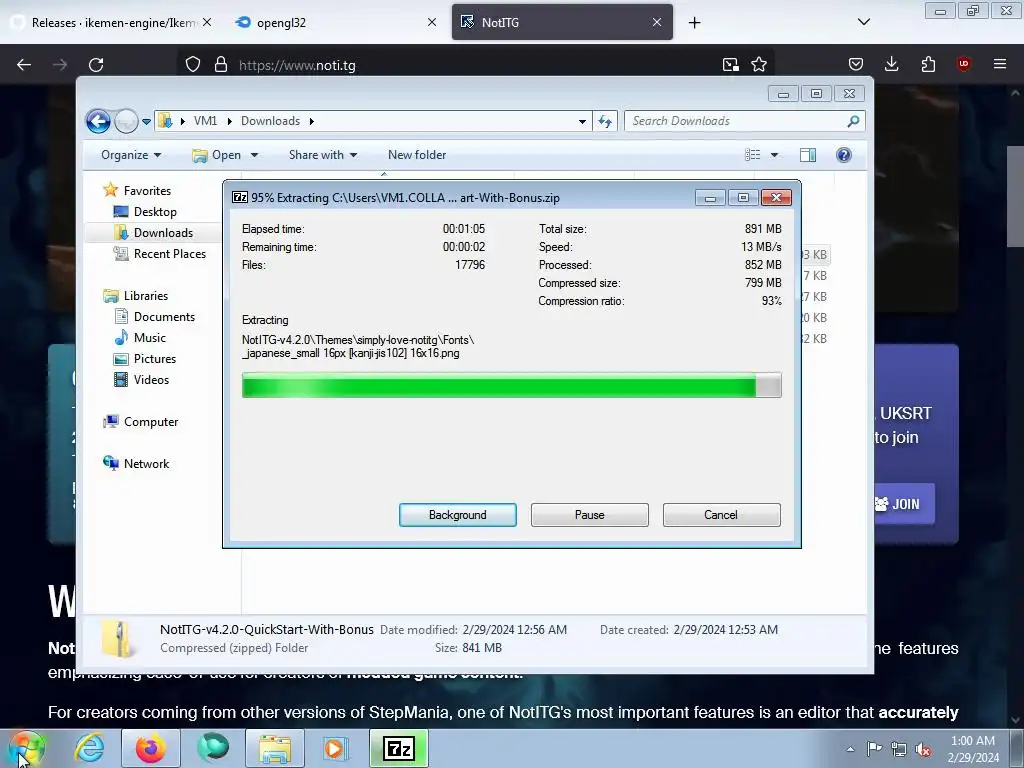Switch to Firefox in the taskbar
The image size is (1024, 768).
pyautogui.click(x=151, y=748)
